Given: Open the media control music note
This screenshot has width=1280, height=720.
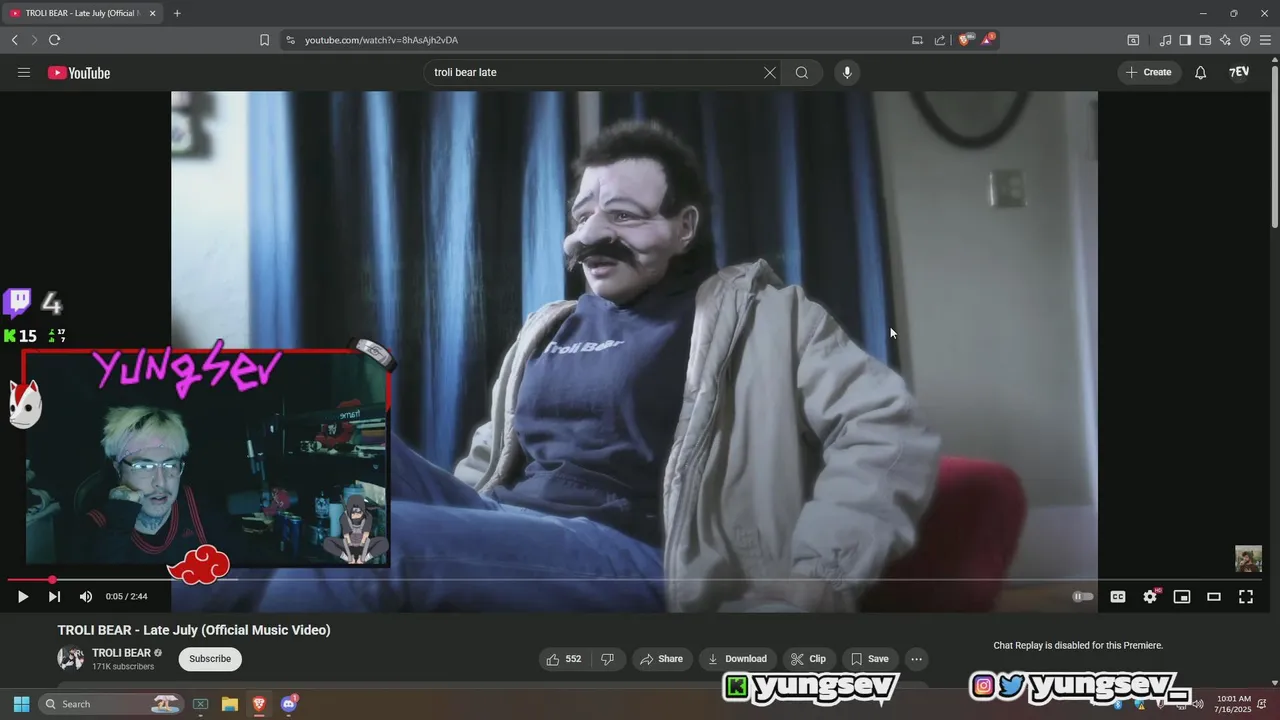Looking at the screenshot, I should pyautogui.click(x=1165, y=40).
